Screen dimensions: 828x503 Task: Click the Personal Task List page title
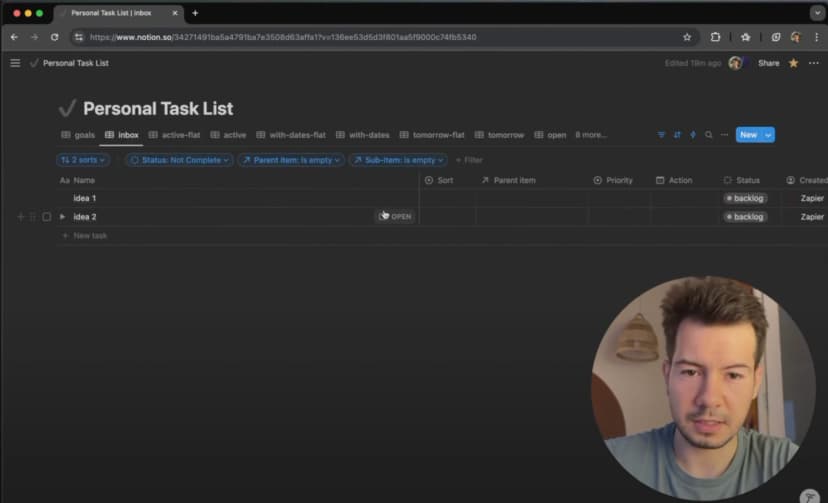point(158,109)
